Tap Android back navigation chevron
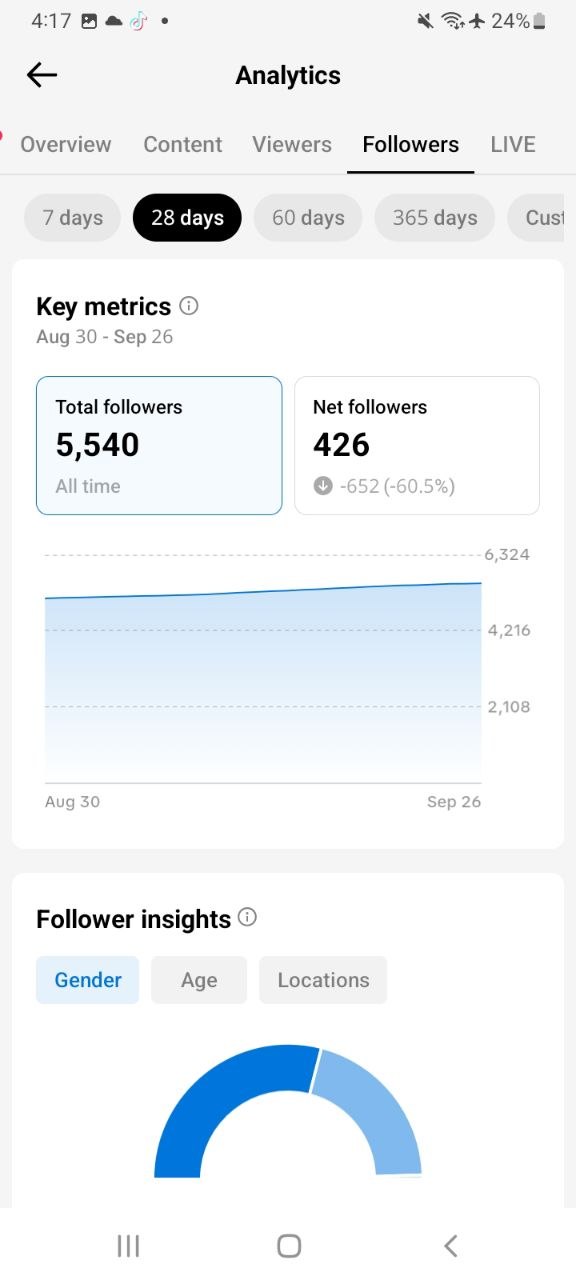The image size is (576, 1280). click(x=450, y=1245)
